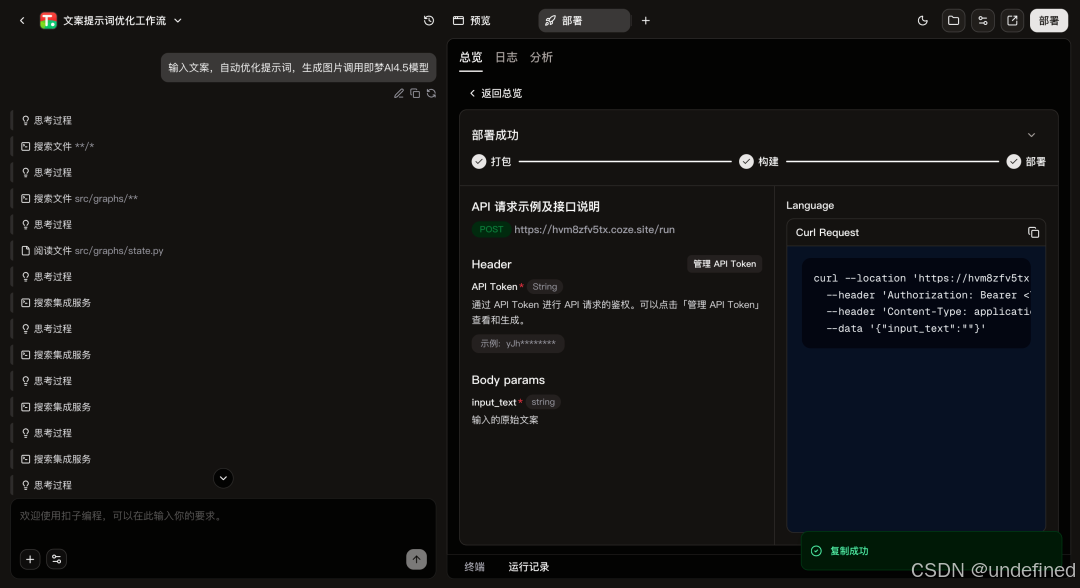1080x588 pixels.
Task: Switch to 运行记录 bottom tab
Action: pyautogui.click(x=528, y=567)
